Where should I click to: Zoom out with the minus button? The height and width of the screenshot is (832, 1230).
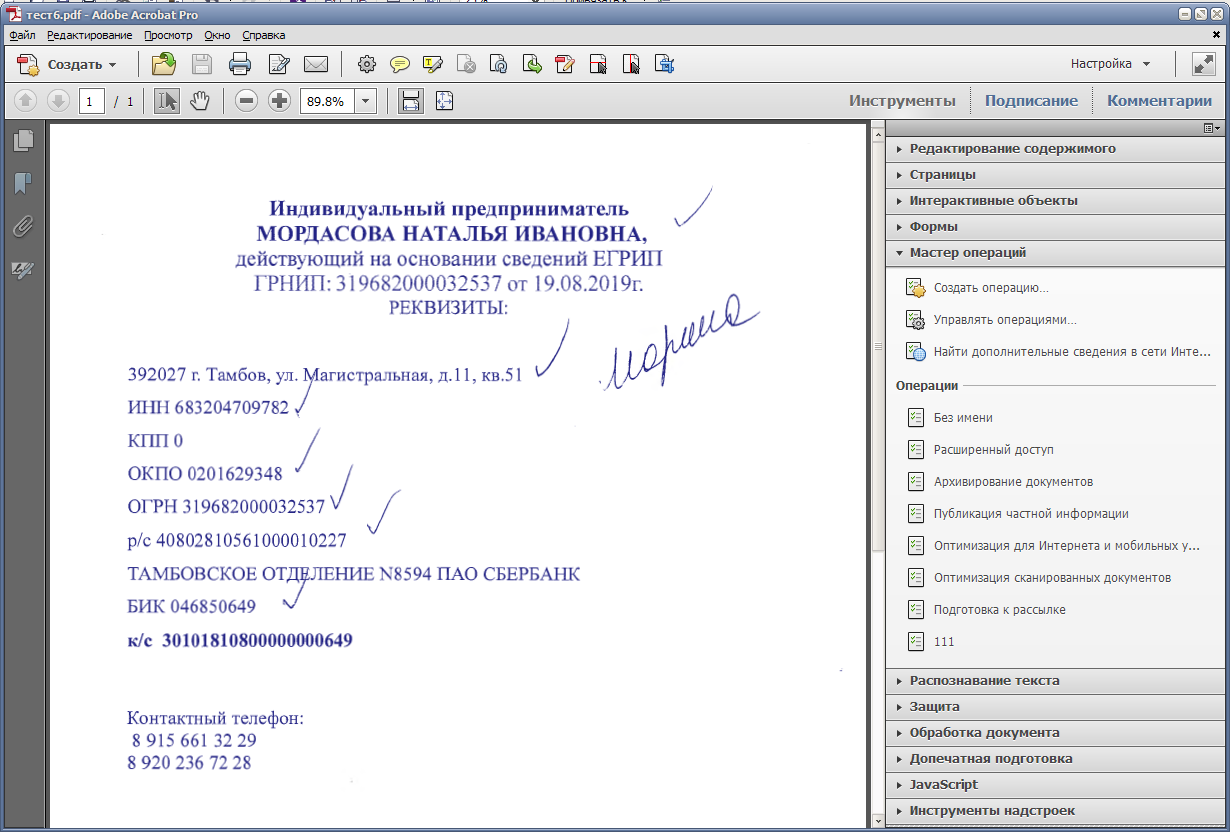247,101
